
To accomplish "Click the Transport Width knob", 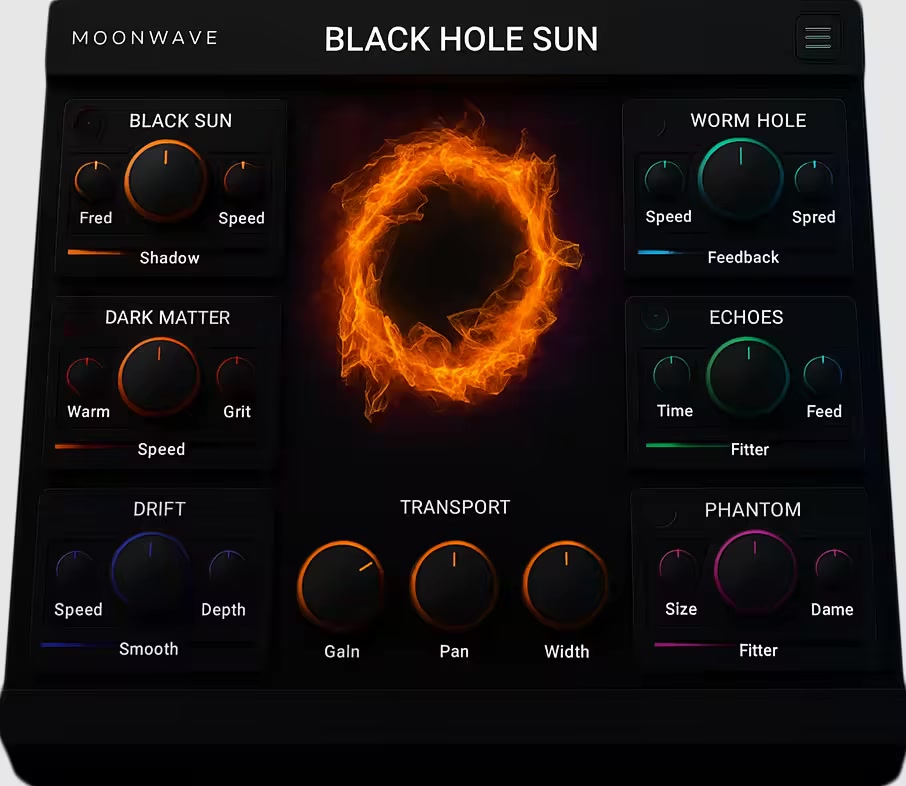I will pos(566,585).
